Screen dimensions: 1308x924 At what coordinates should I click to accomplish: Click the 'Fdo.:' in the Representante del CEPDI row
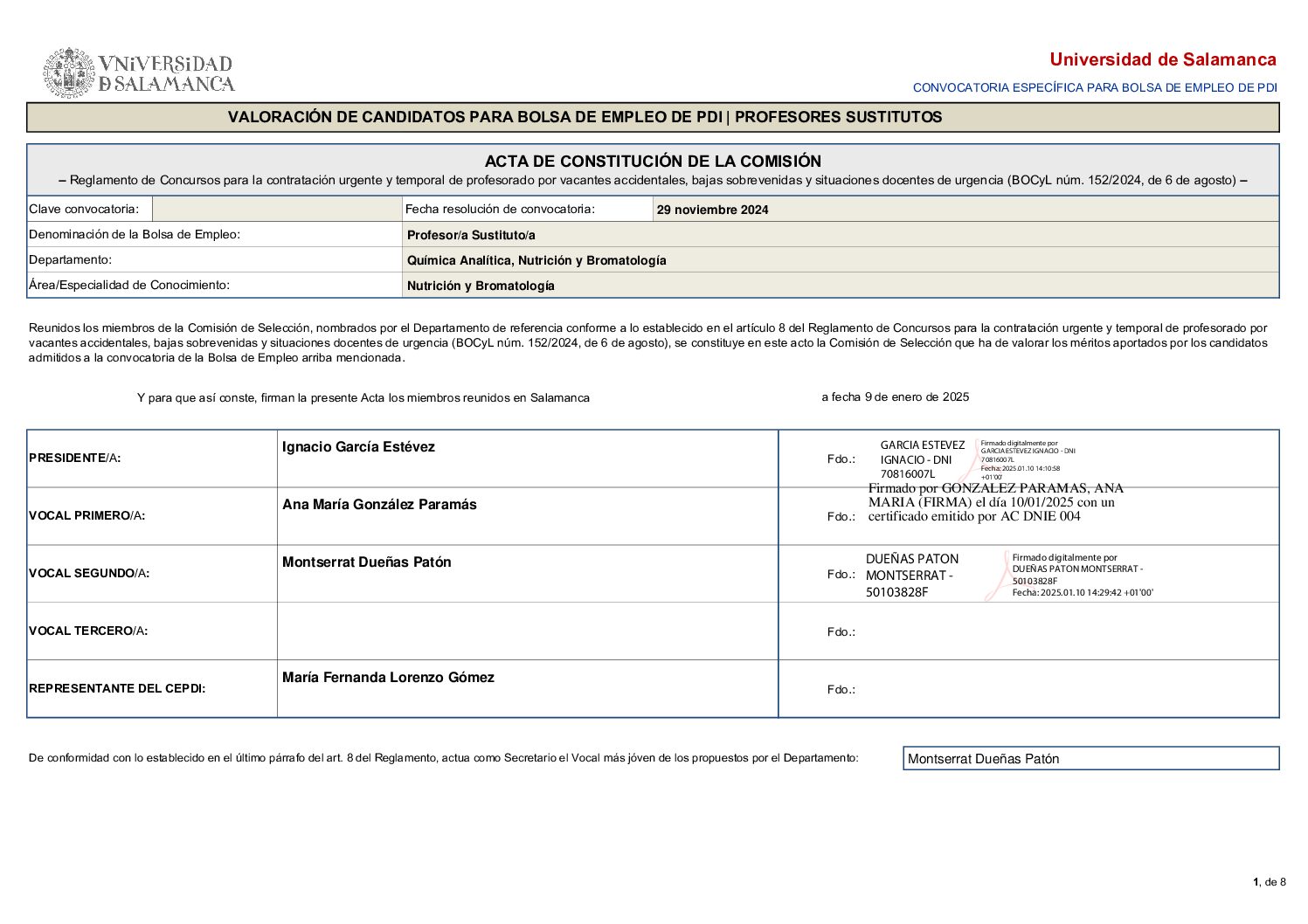click(x=841, y=689)
